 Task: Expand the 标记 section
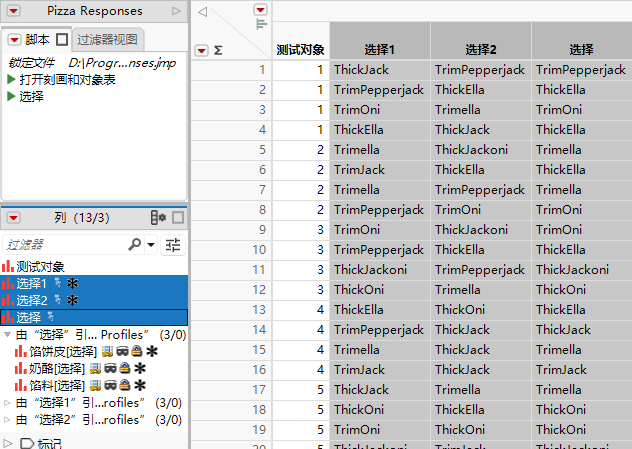pyautogui.click(x=8, y=443)
